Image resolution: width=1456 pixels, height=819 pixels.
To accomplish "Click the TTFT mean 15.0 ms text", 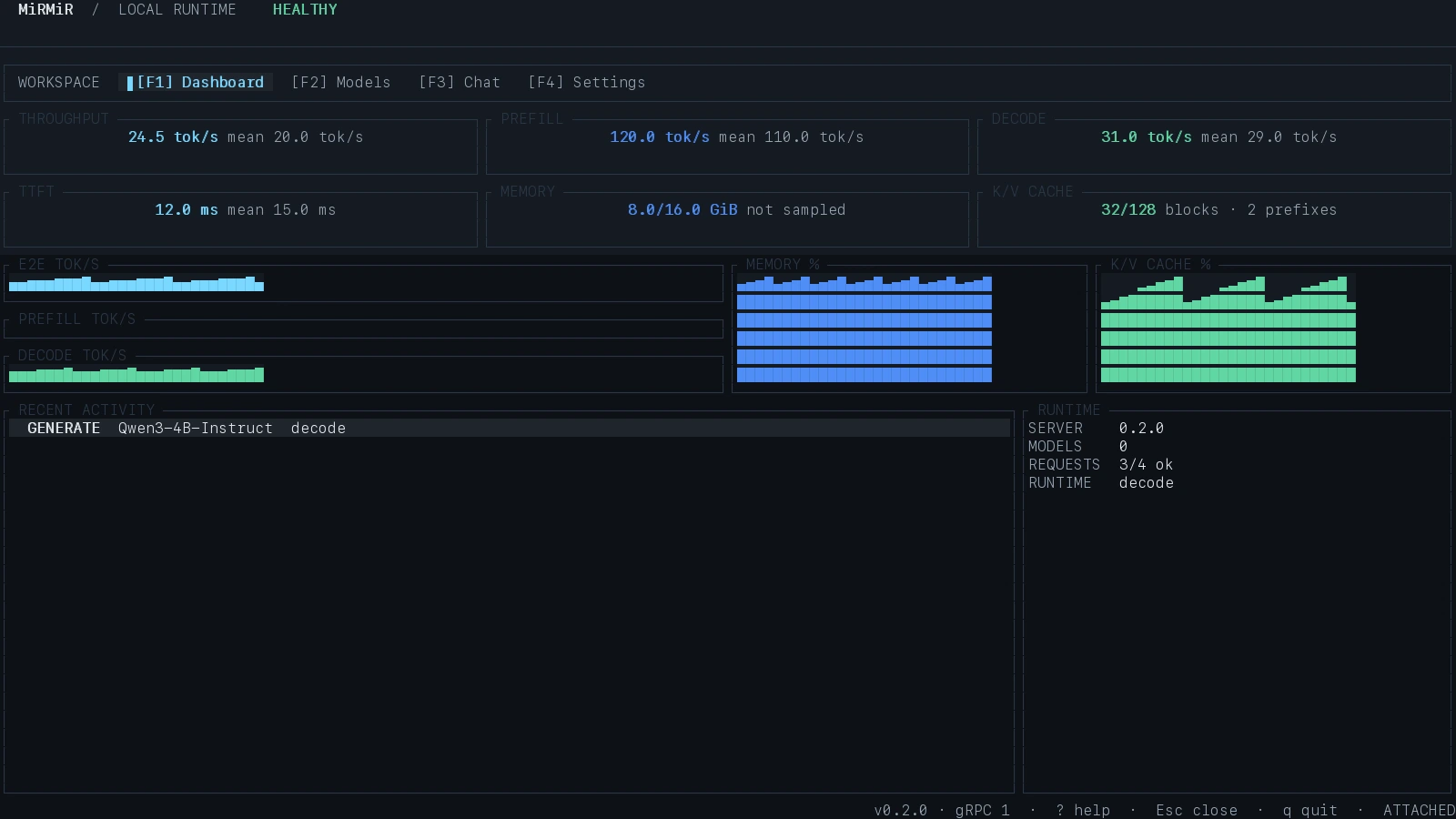I will [x=282, y=209].
